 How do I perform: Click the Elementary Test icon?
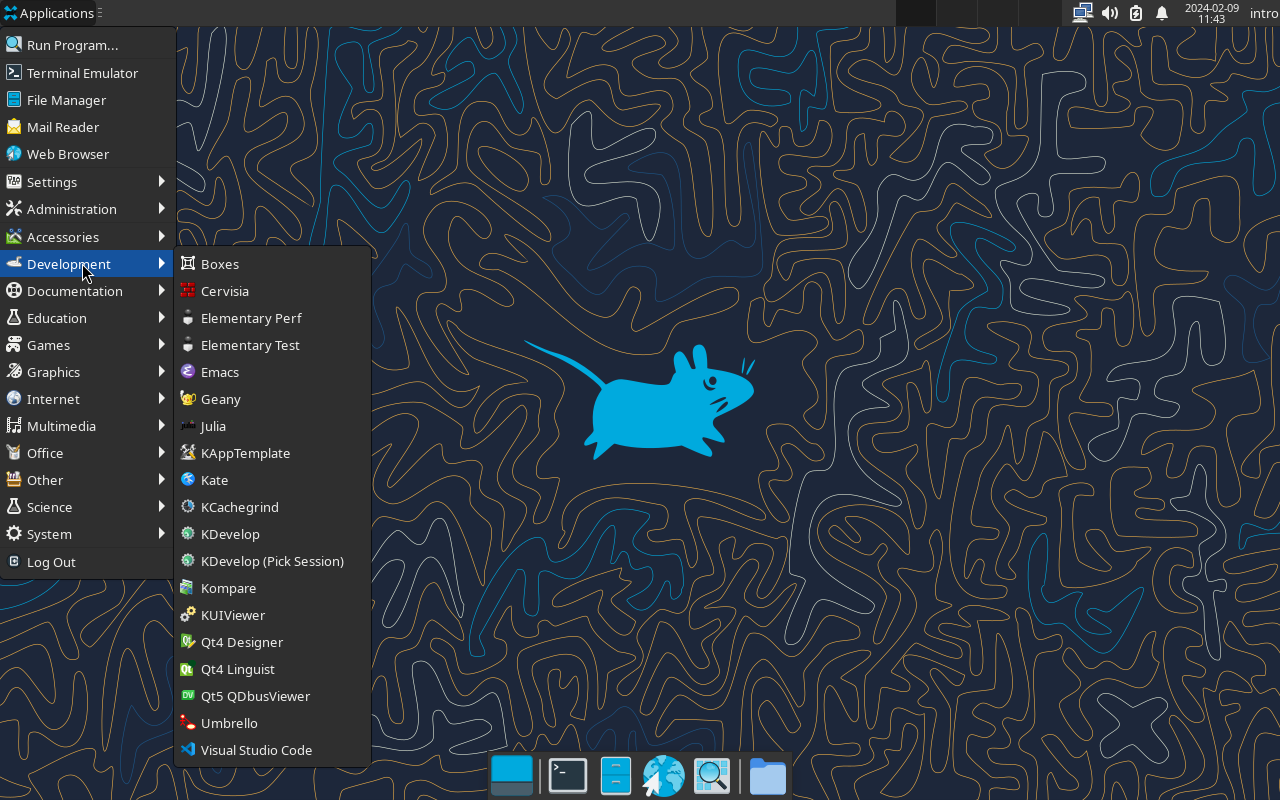pos(187,344)
